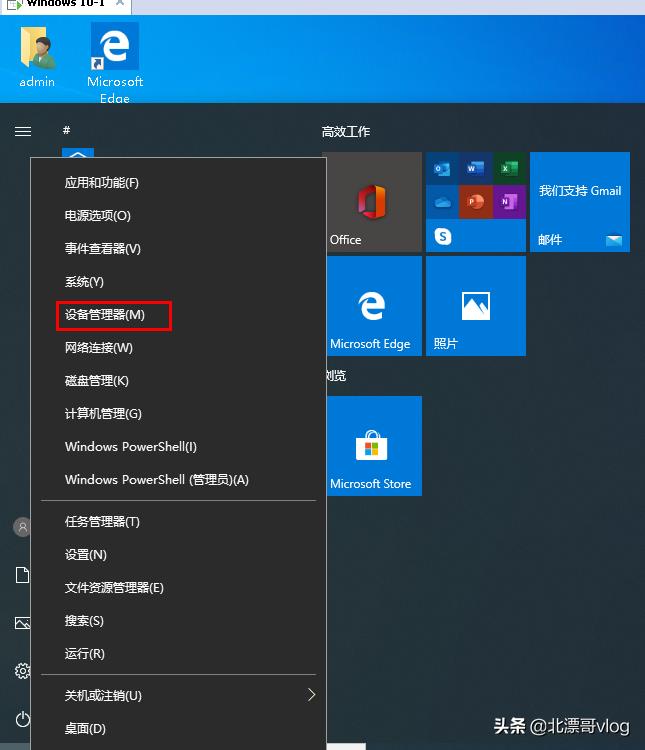Screen dimensions: 645x750
Task: Launch PowerPoint from the Office apps tile
Action: 475,202
